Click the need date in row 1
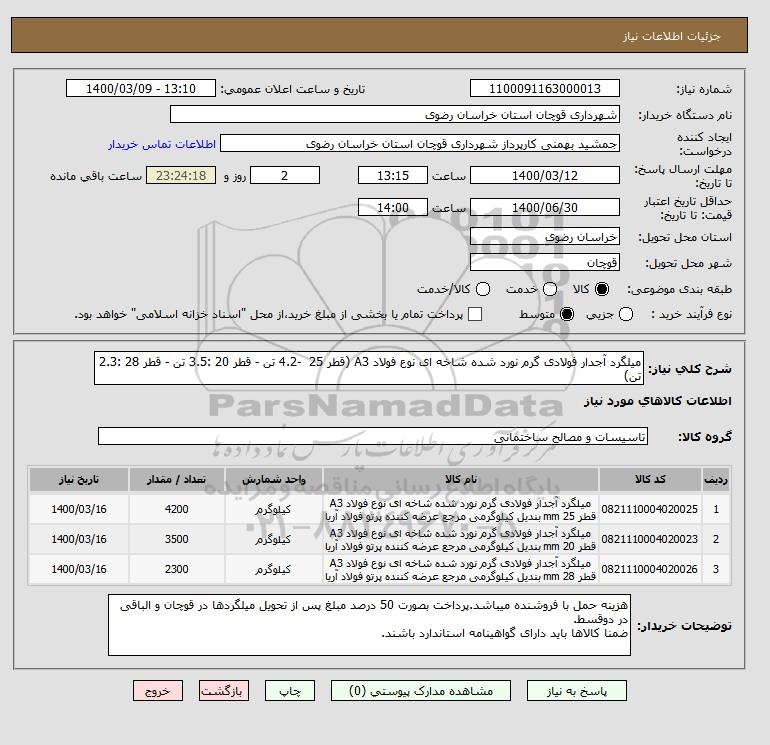This screenshot has width=770, height=745. coord(79,509)
